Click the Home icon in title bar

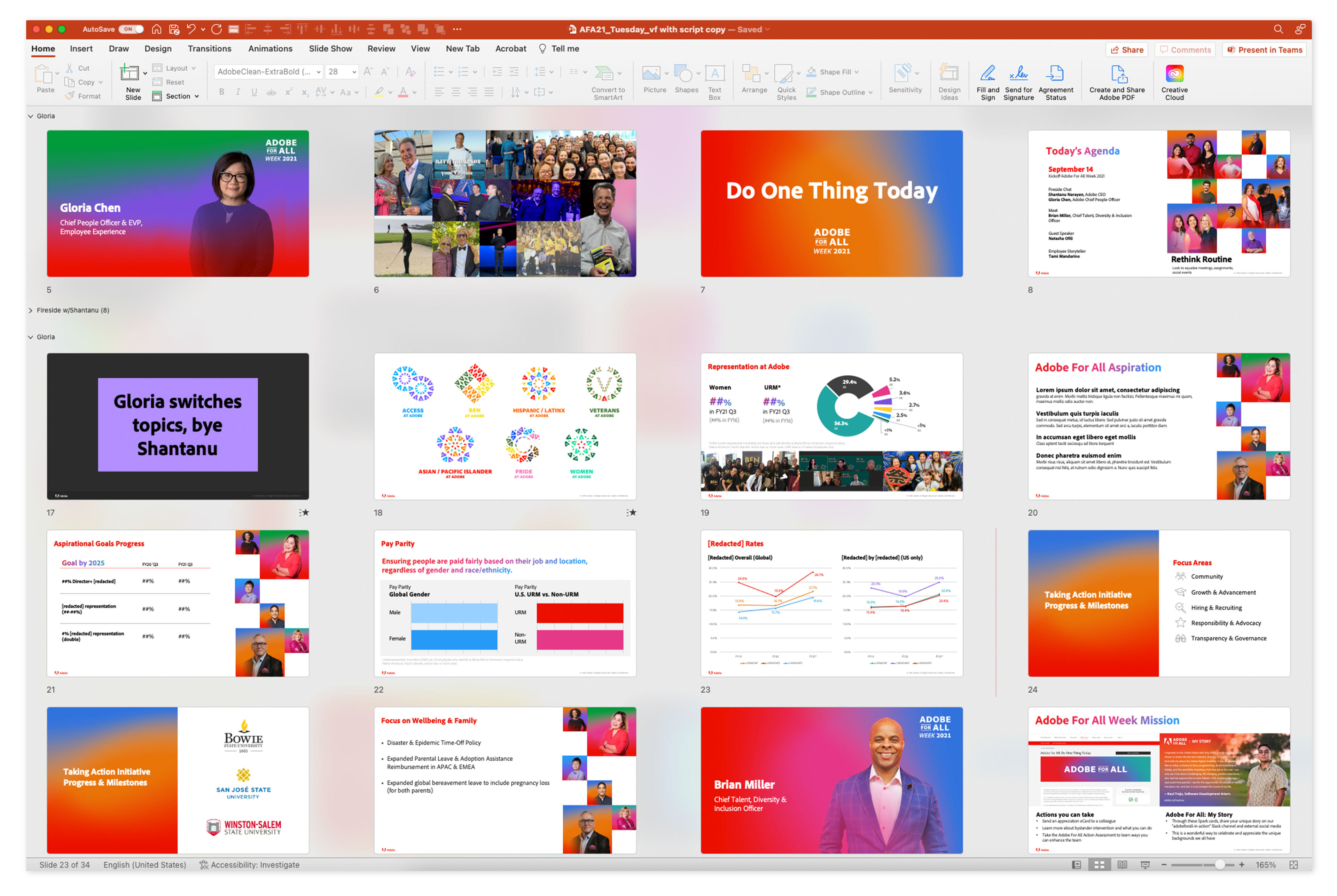(x=157, y=29)
